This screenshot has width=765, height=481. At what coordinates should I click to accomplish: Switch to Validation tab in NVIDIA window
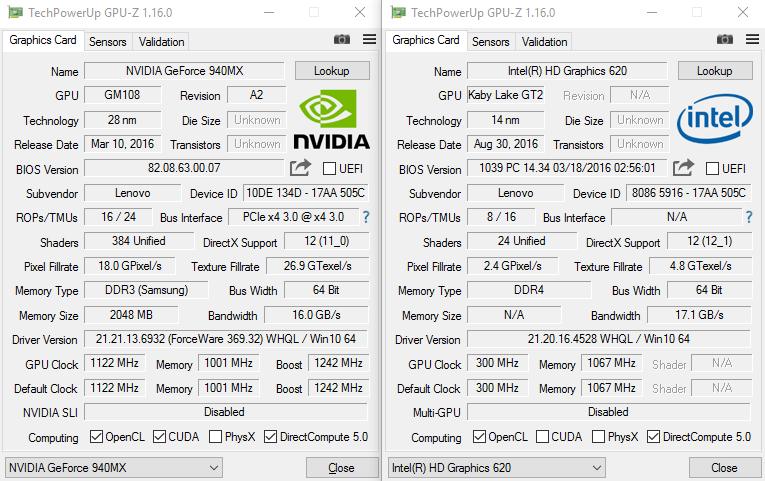161,42
